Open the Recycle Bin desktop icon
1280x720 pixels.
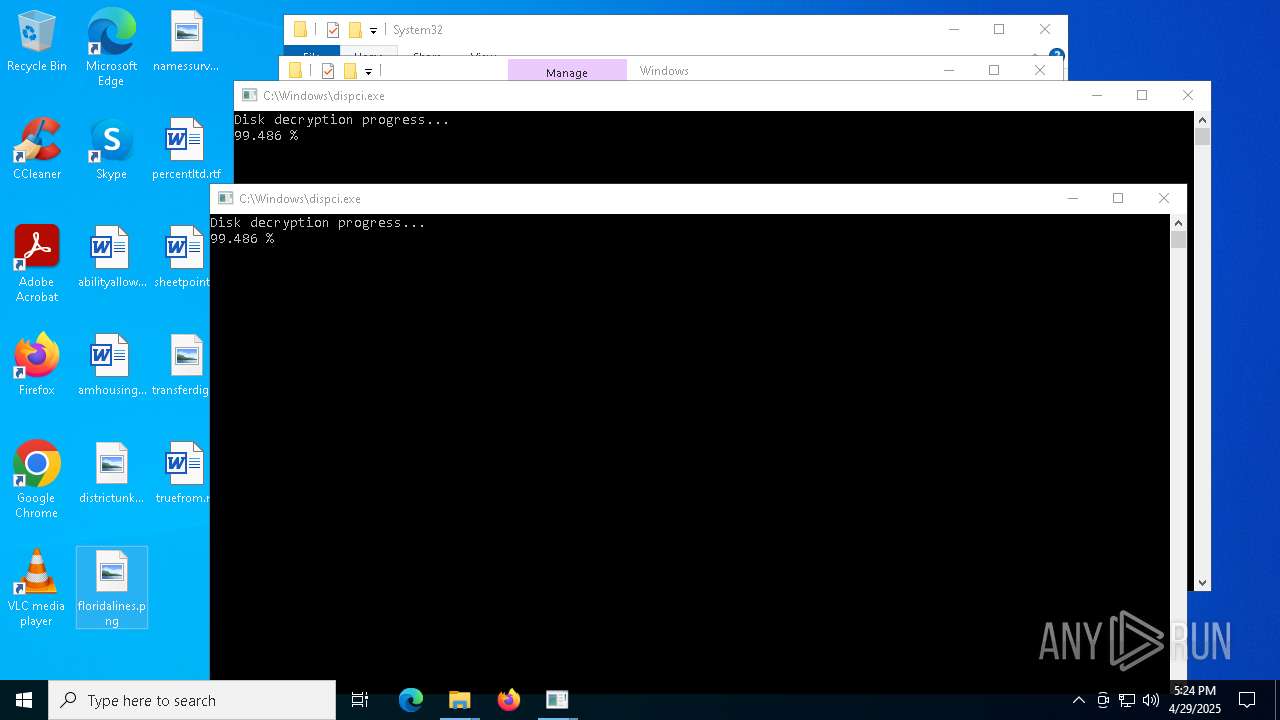coord(37,42)
